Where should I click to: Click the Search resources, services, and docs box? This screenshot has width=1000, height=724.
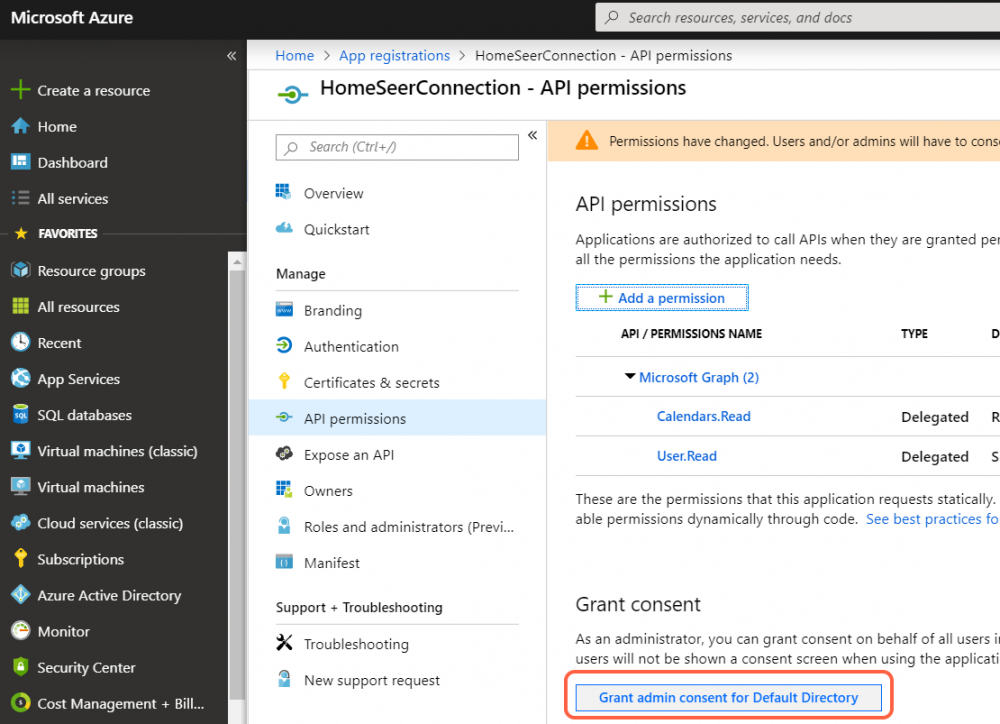tap(800, 17)
